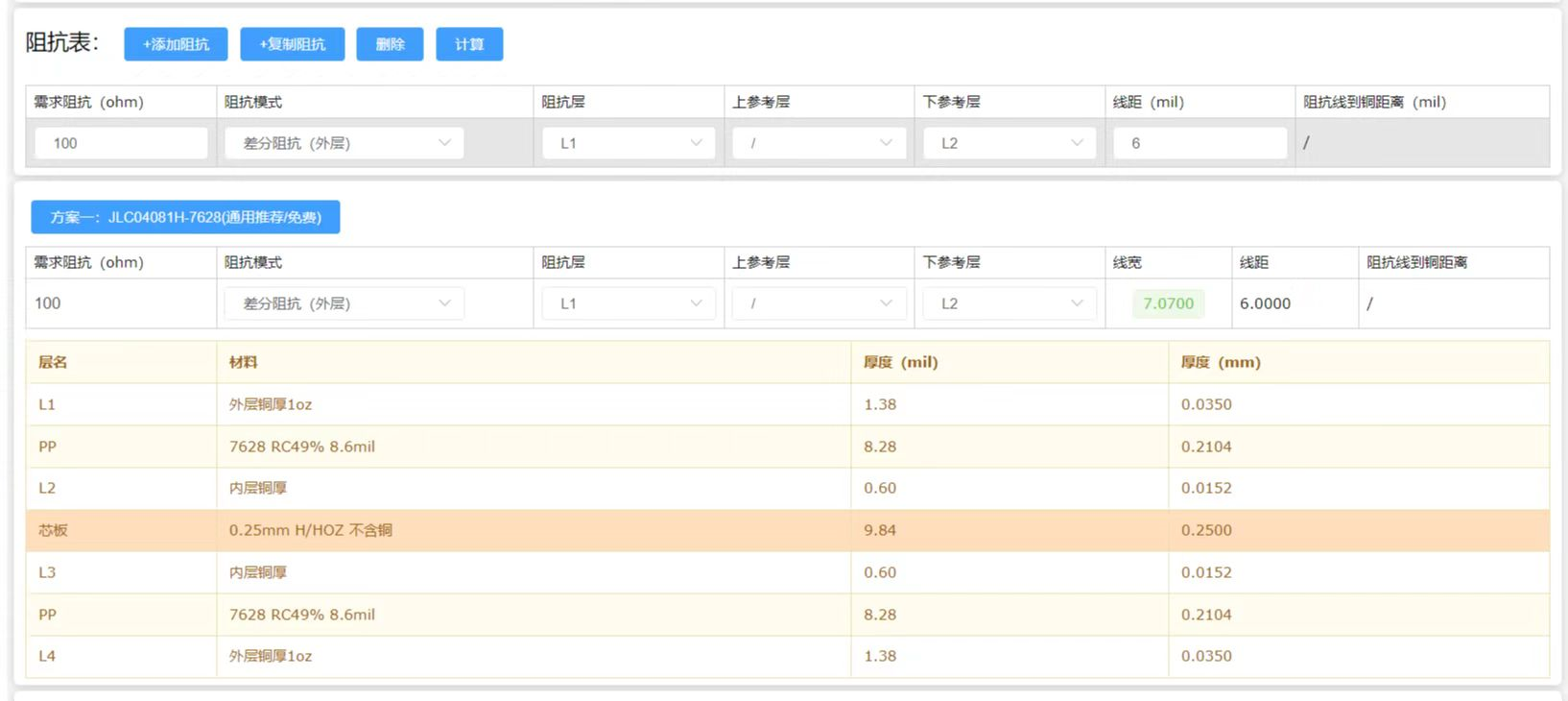Open the 方案一 阻抗模式 dropdown
The image size is (1568, 701).
344,303
